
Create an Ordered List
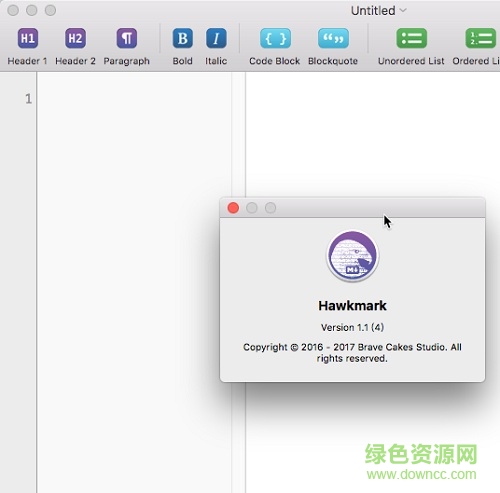(x=480, y=38)
